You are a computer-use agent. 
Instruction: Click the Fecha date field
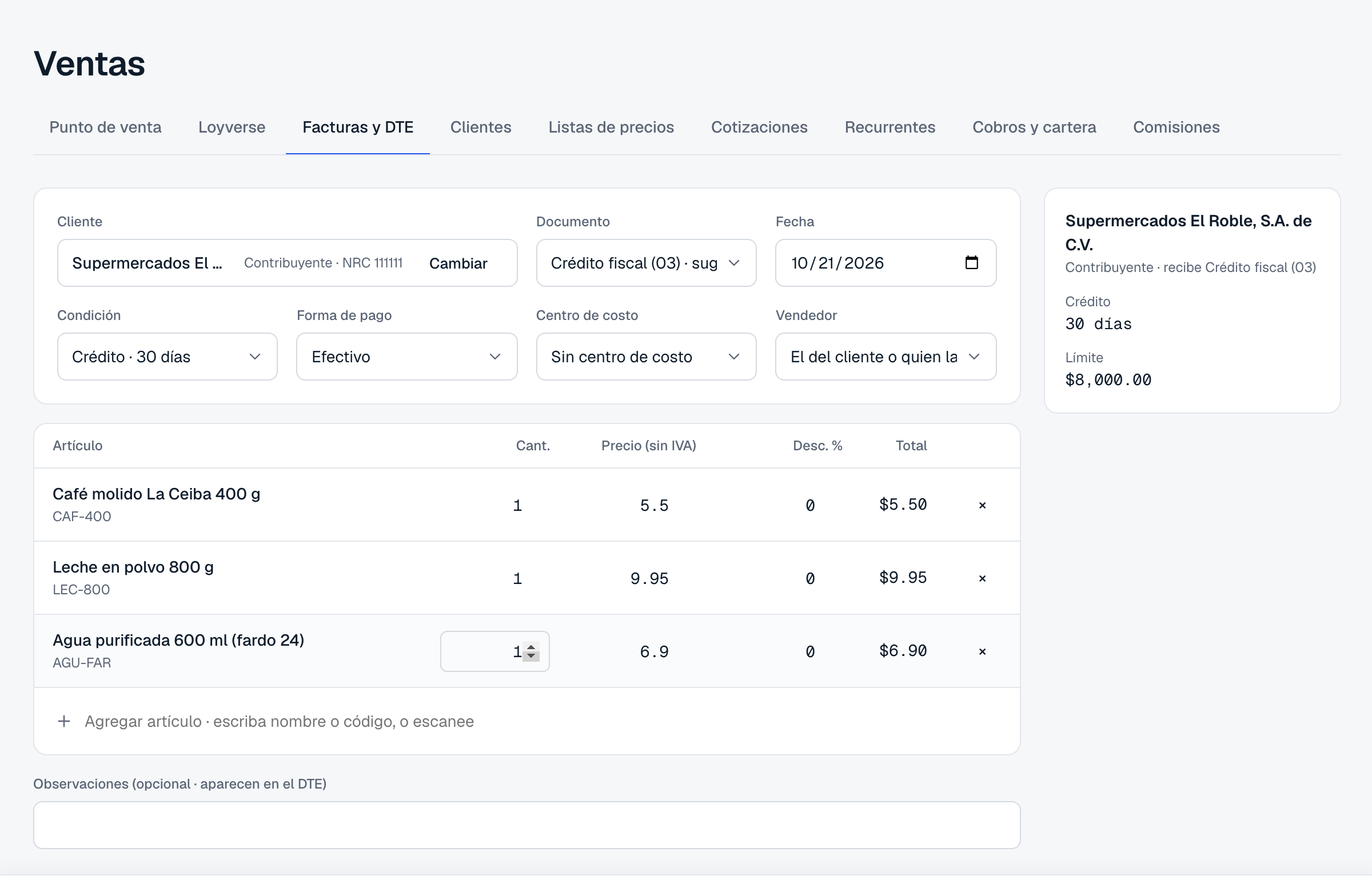pos(886,263)
